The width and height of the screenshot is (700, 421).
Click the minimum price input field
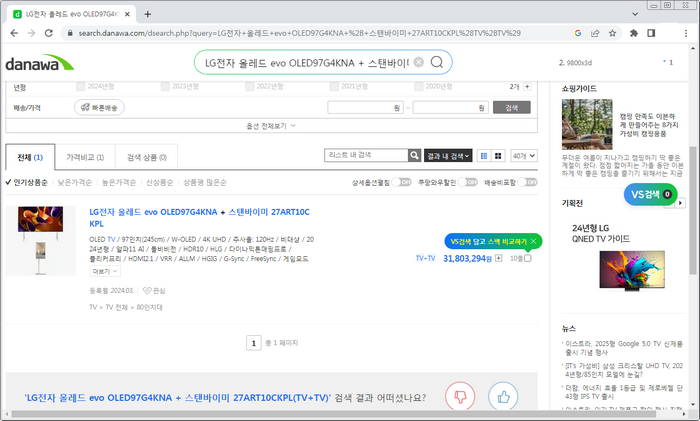tap(365, 108)
